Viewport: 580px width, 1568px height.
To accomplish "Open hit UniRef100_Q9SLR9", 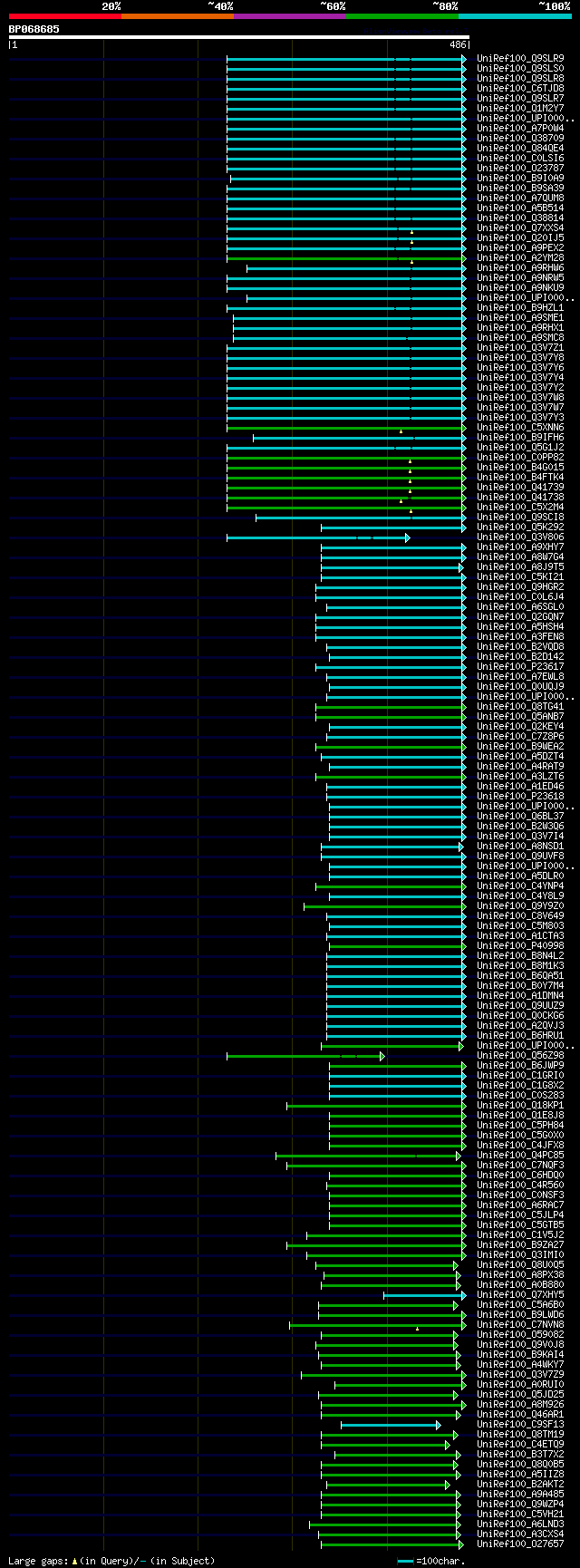I will click(x=520, y=59).
